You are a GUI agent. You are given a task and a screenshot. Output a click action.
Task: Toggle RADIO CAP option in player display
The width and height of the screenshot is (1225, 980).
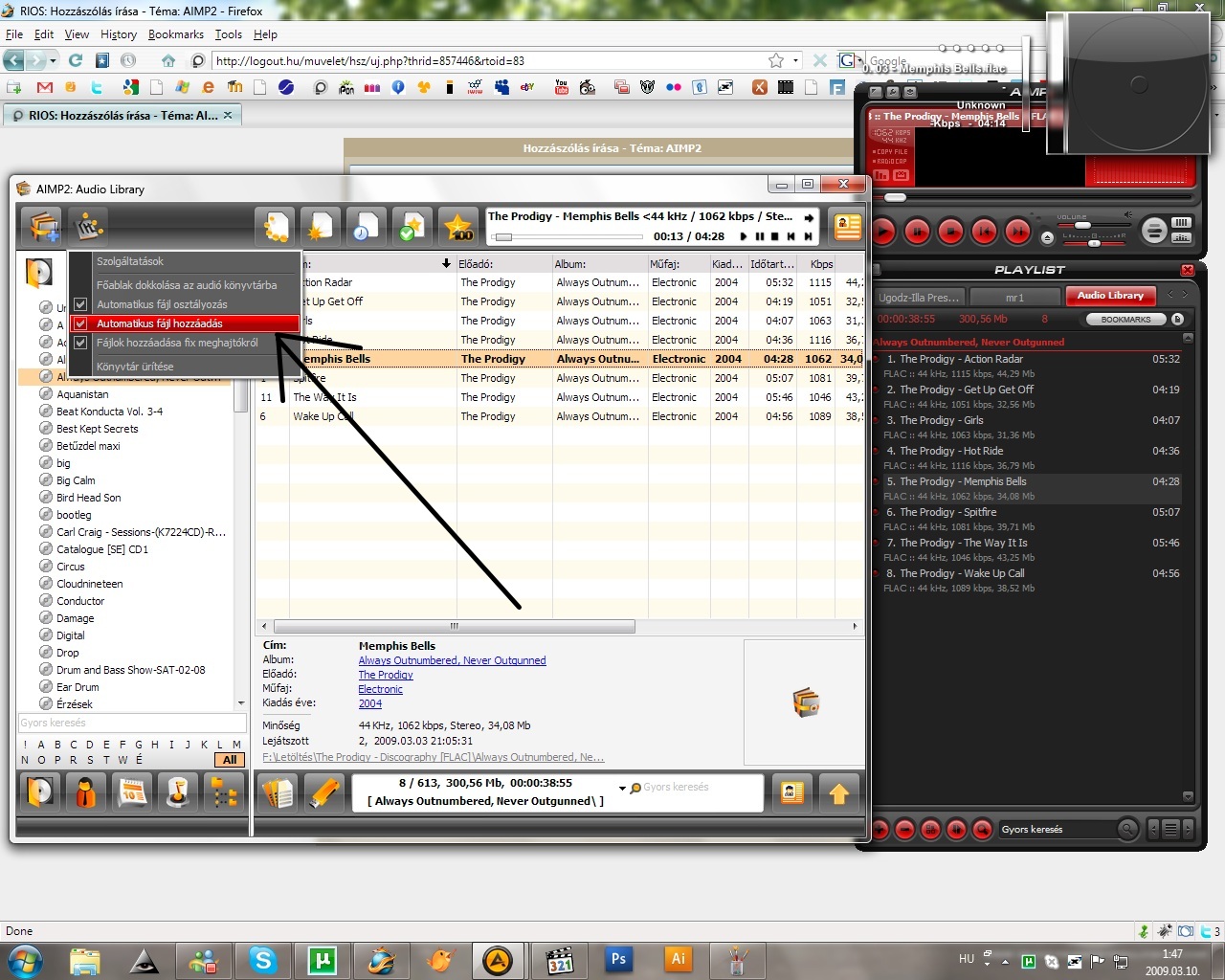click(890, 161)
